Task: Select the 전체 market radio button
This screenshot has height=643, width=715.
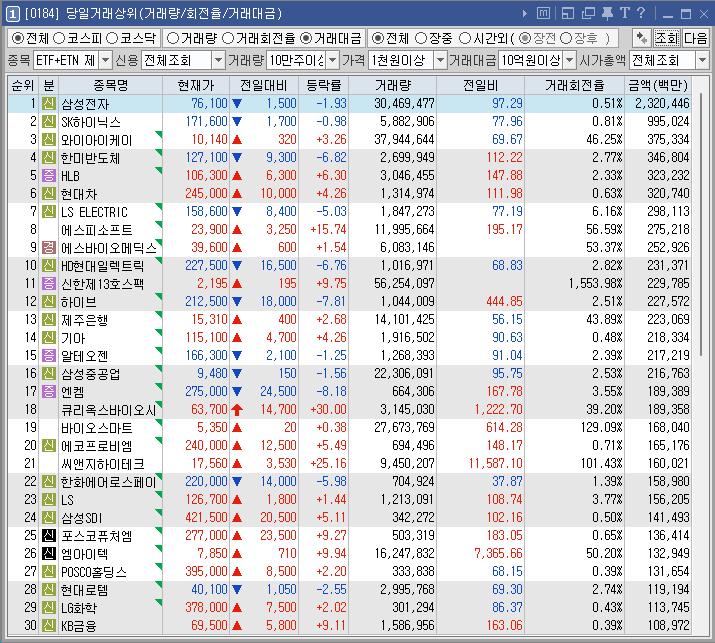Action: coord(18,38)
